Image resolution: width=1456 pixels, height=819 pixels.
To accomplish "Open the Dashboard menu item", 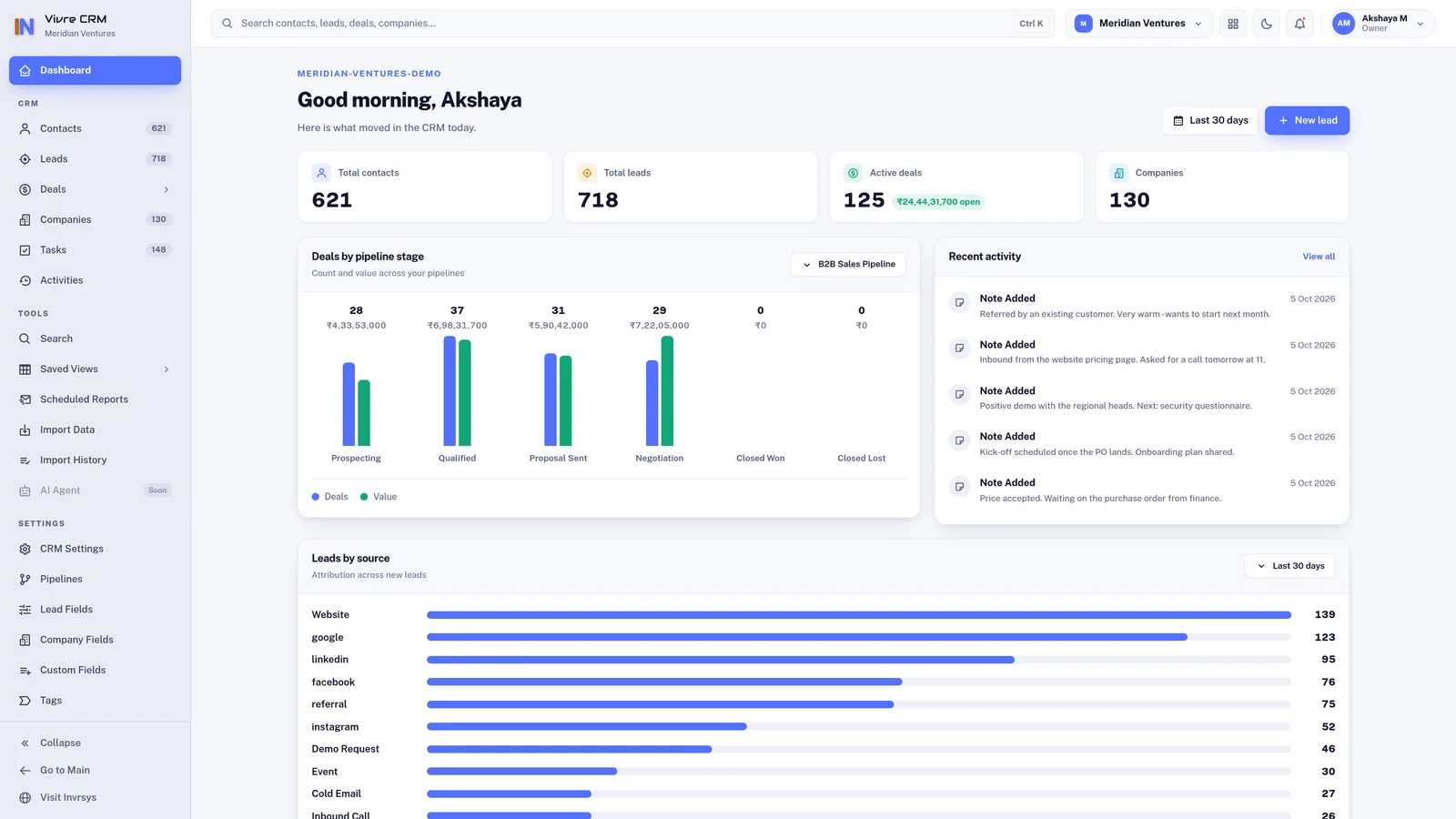I will pyautogui.click(x=95, y=70).
